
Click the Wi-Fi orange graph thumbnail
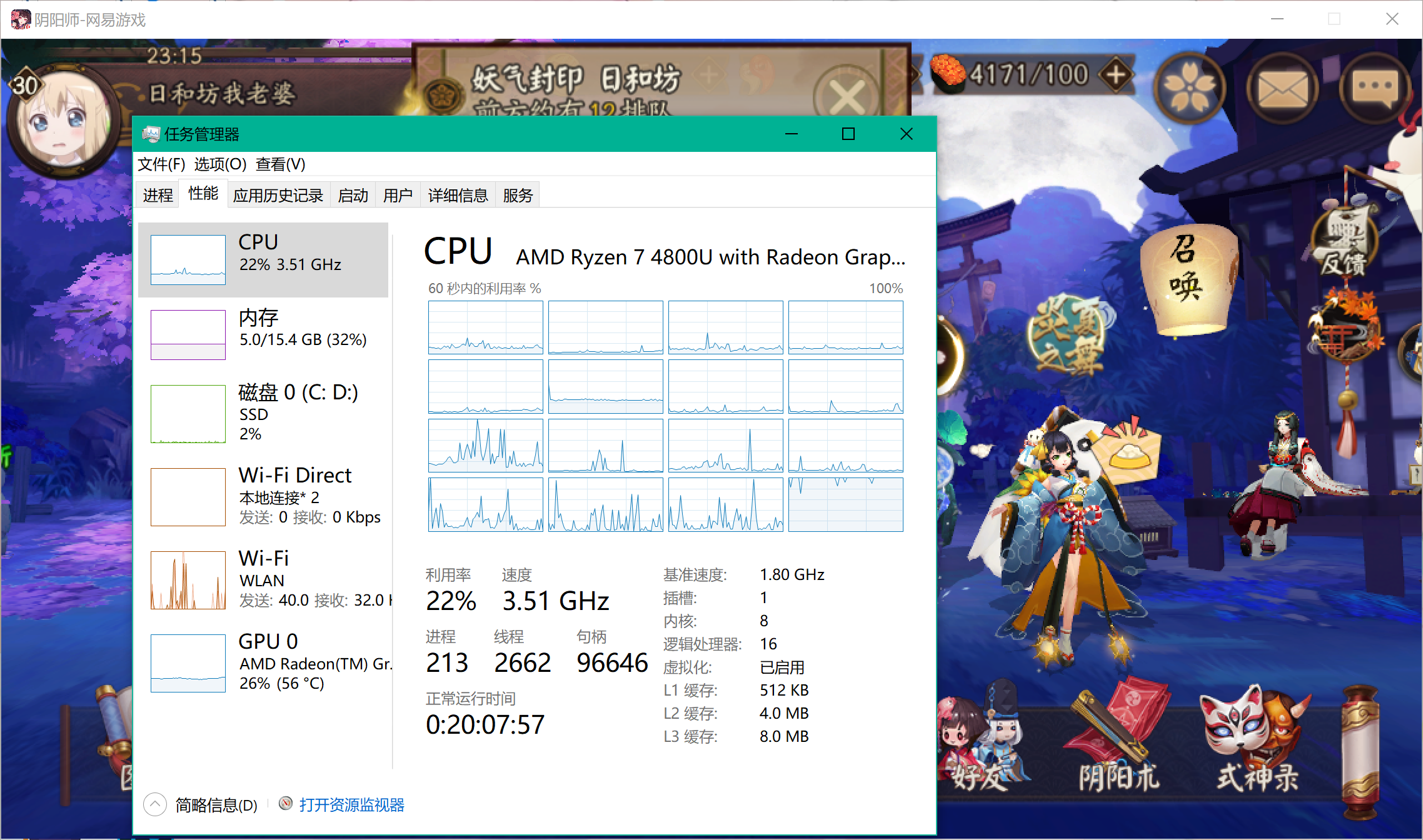click(x=188, y=580)
